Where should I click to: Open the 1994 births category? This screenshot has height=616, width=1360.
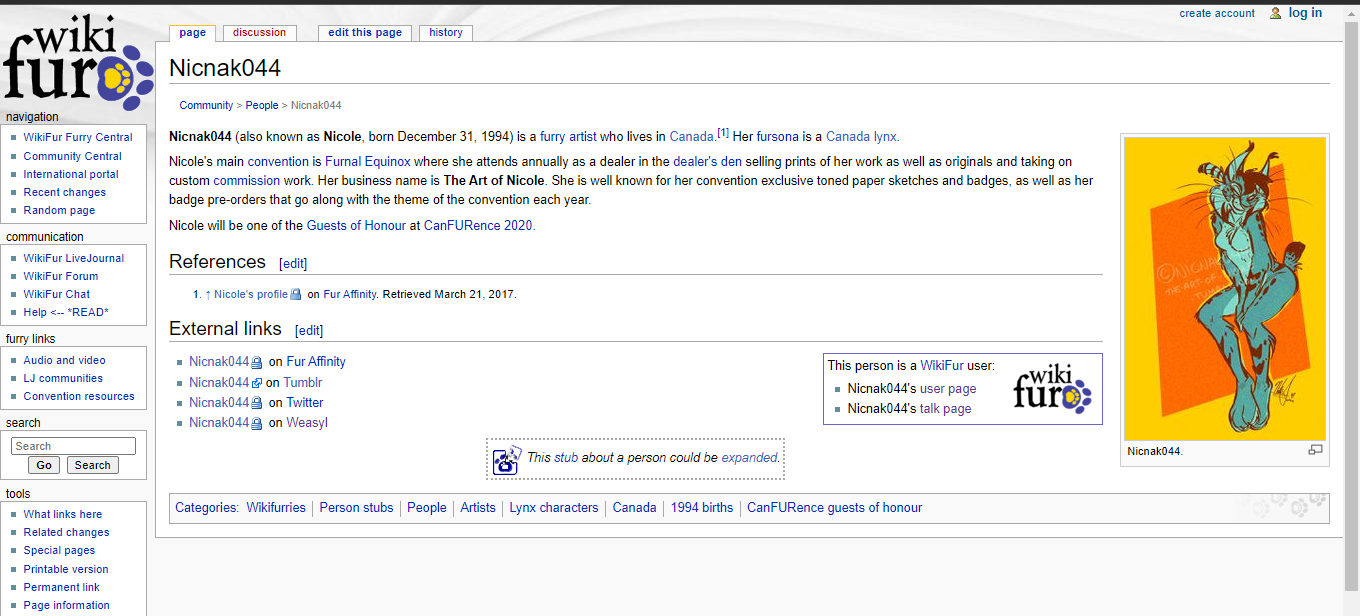(702, 508)
